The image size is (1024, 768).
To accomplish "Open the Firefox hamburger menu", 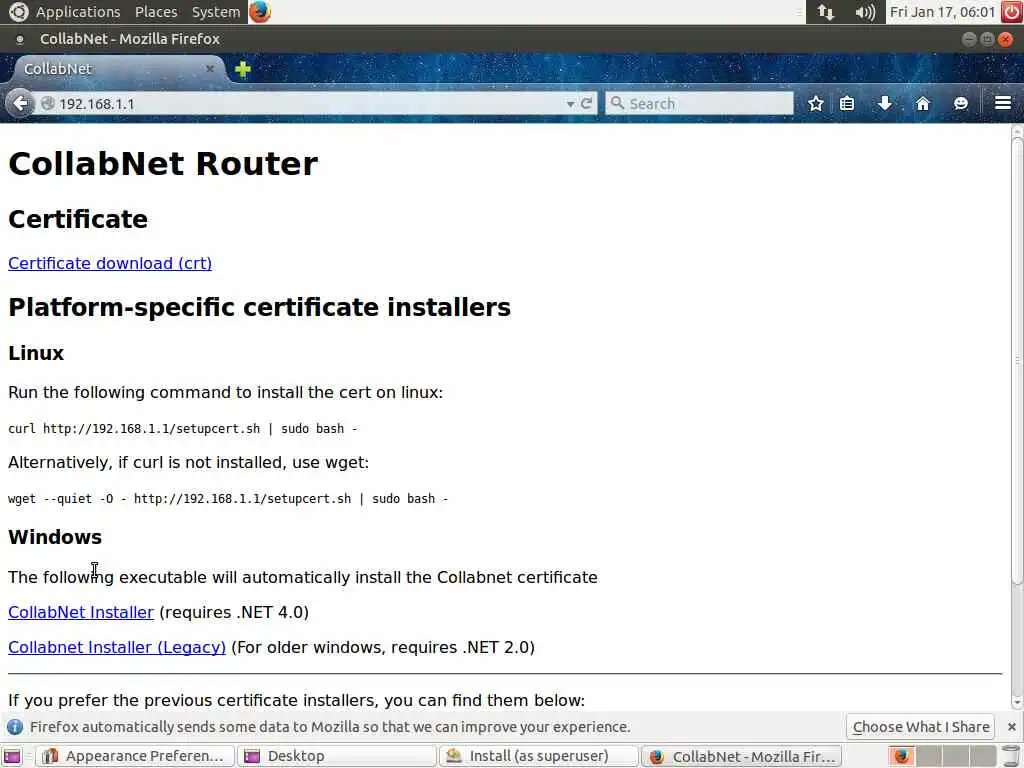I will [x=1003, y=103].
